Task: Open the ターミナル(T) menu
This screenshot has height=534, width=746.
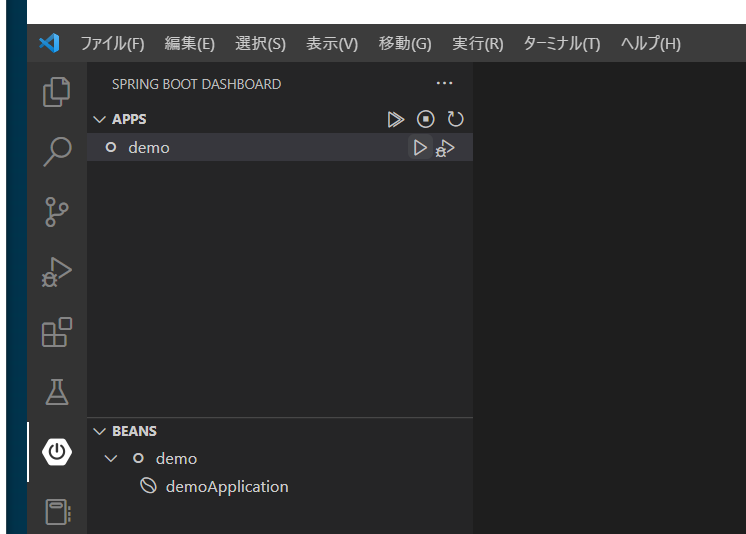Action: click(561, 44)
